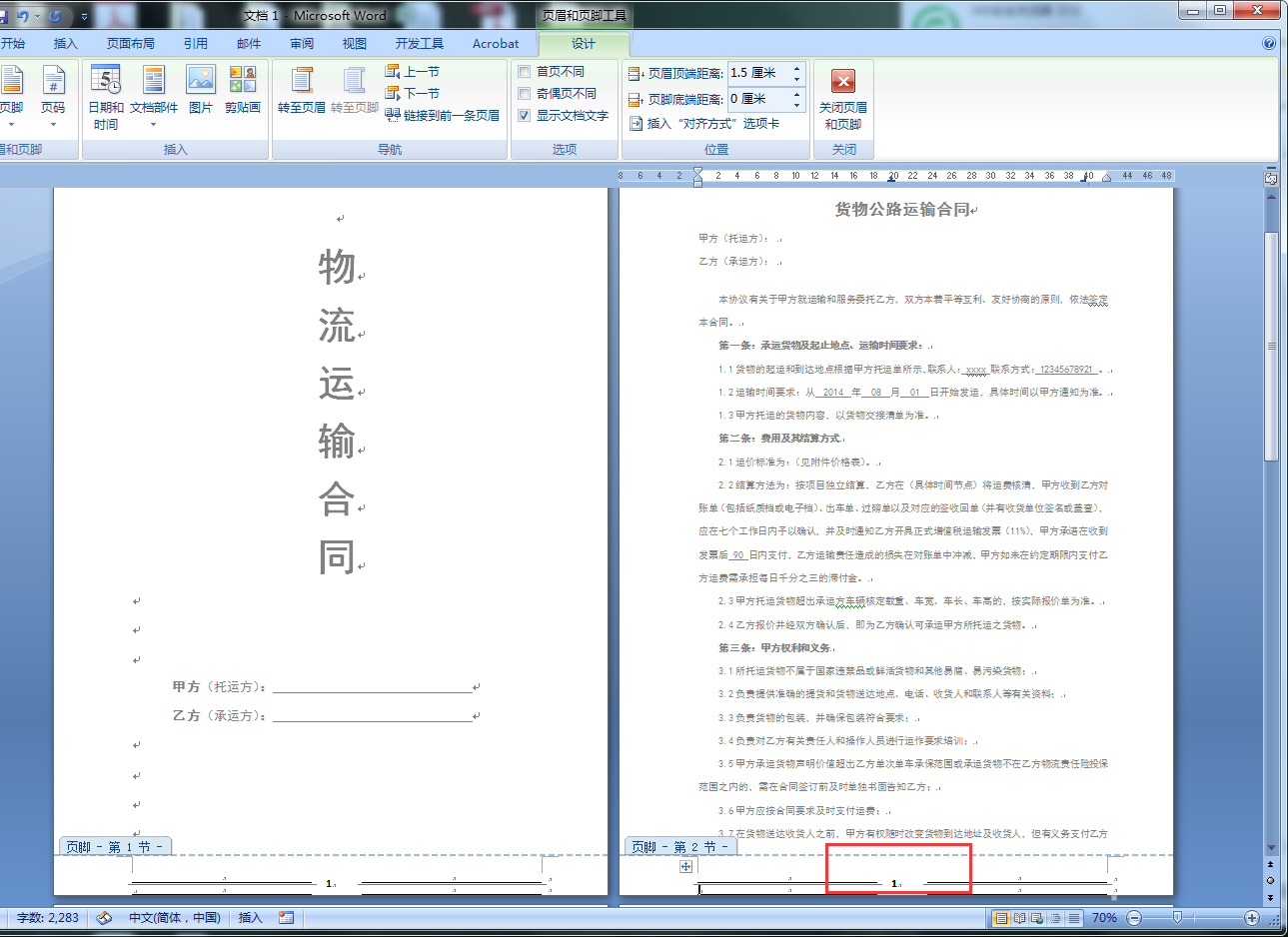Screen dimensions: 1288x937
Task: Click the proofing check icon in status bar
Action: (x=104, y=917)
